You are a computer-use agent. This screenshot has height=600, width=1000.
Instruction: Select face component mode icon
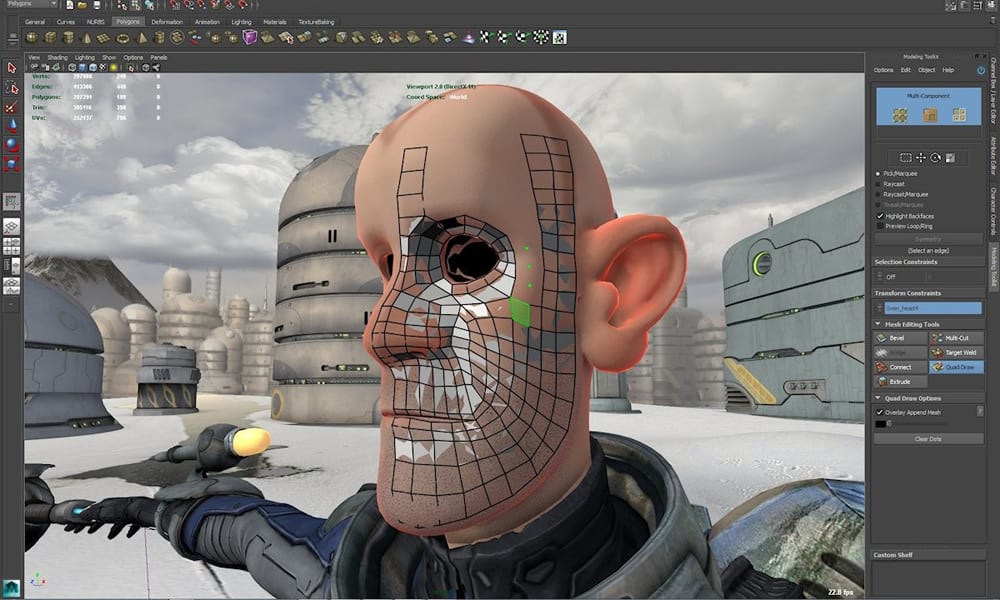point(930,115)
